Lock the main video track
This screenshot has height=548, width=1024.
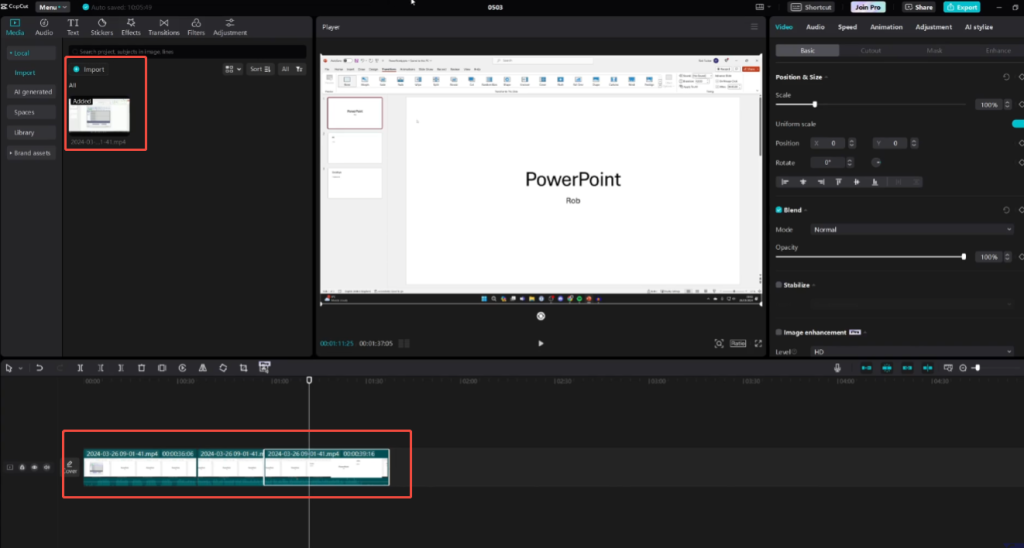pyautogui.click(x=22, y=467)
